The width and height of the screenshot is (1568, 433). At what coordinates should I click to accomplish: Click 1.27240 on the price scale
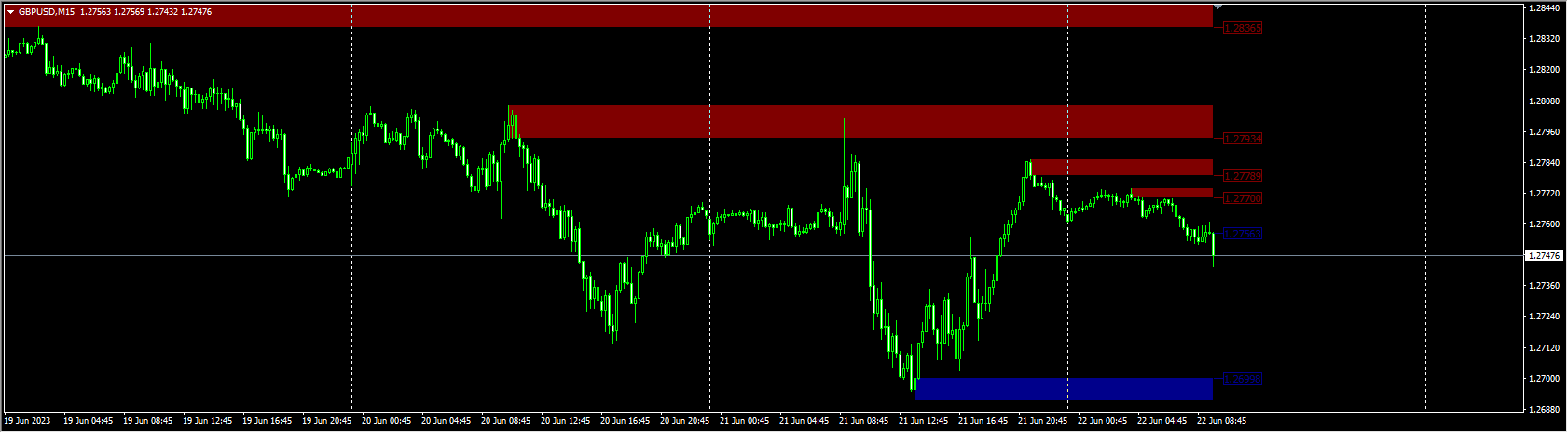(1546, 317)
